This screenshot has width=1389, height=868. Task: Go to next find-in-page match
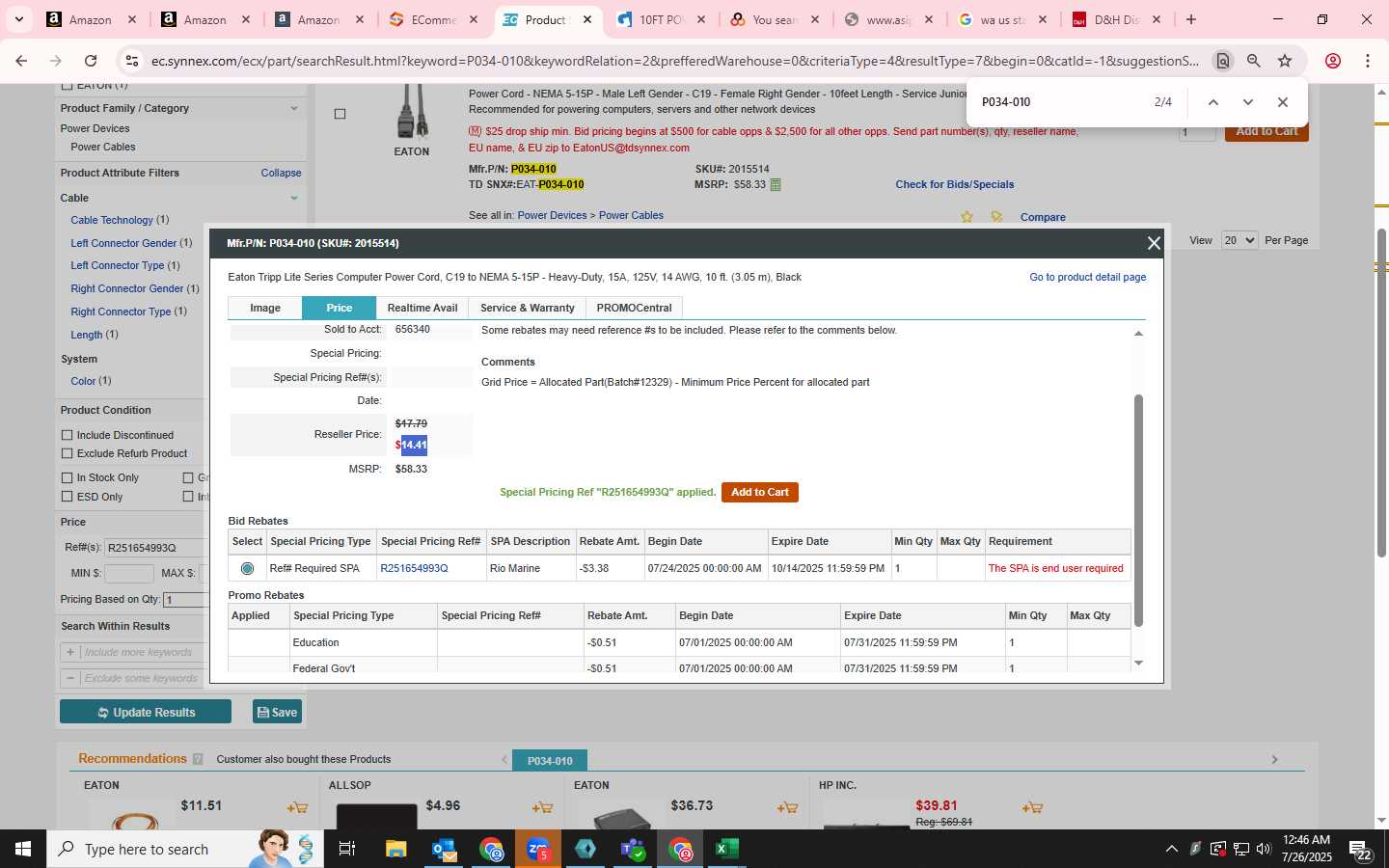tap(1248, 102)
